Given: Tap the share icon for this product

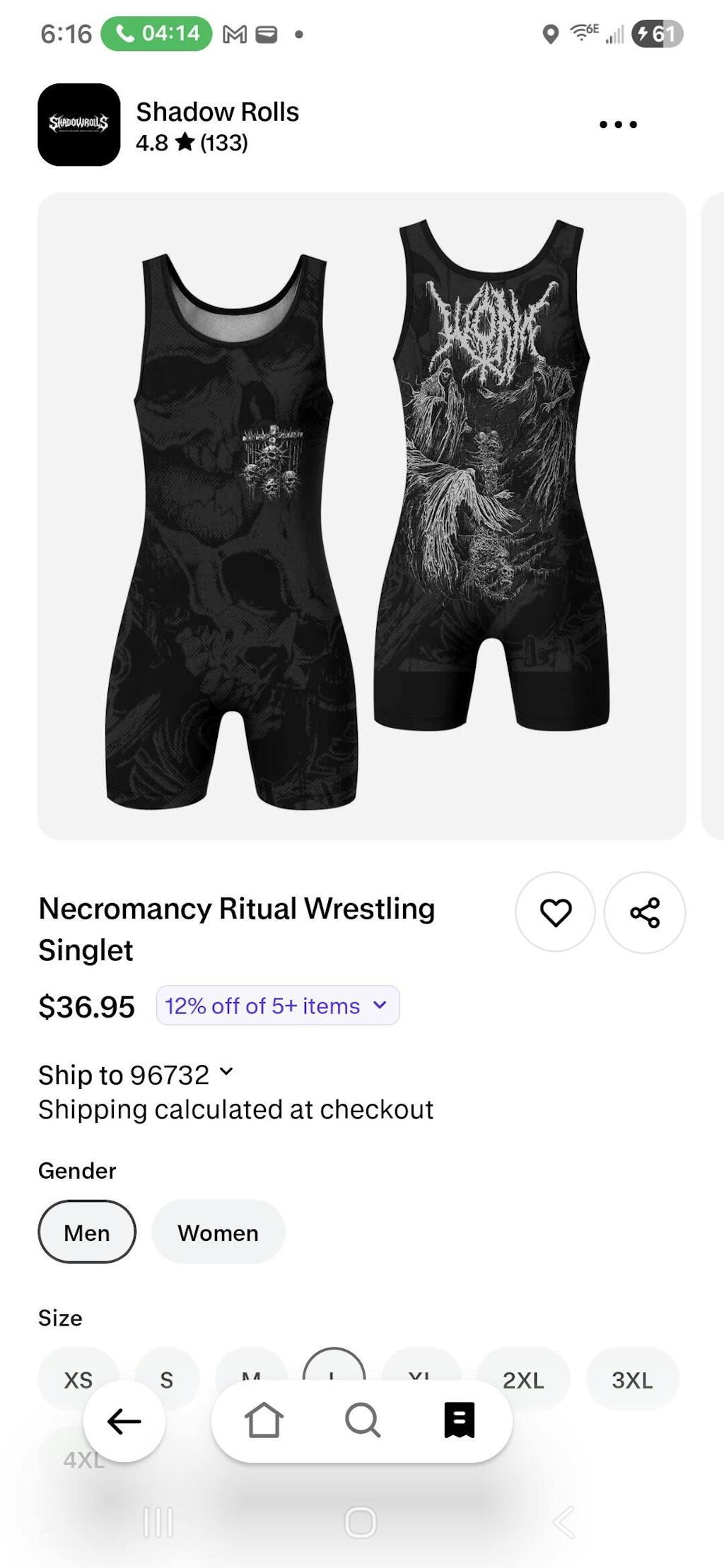Looking at the screenshot, I should (644, 912).
